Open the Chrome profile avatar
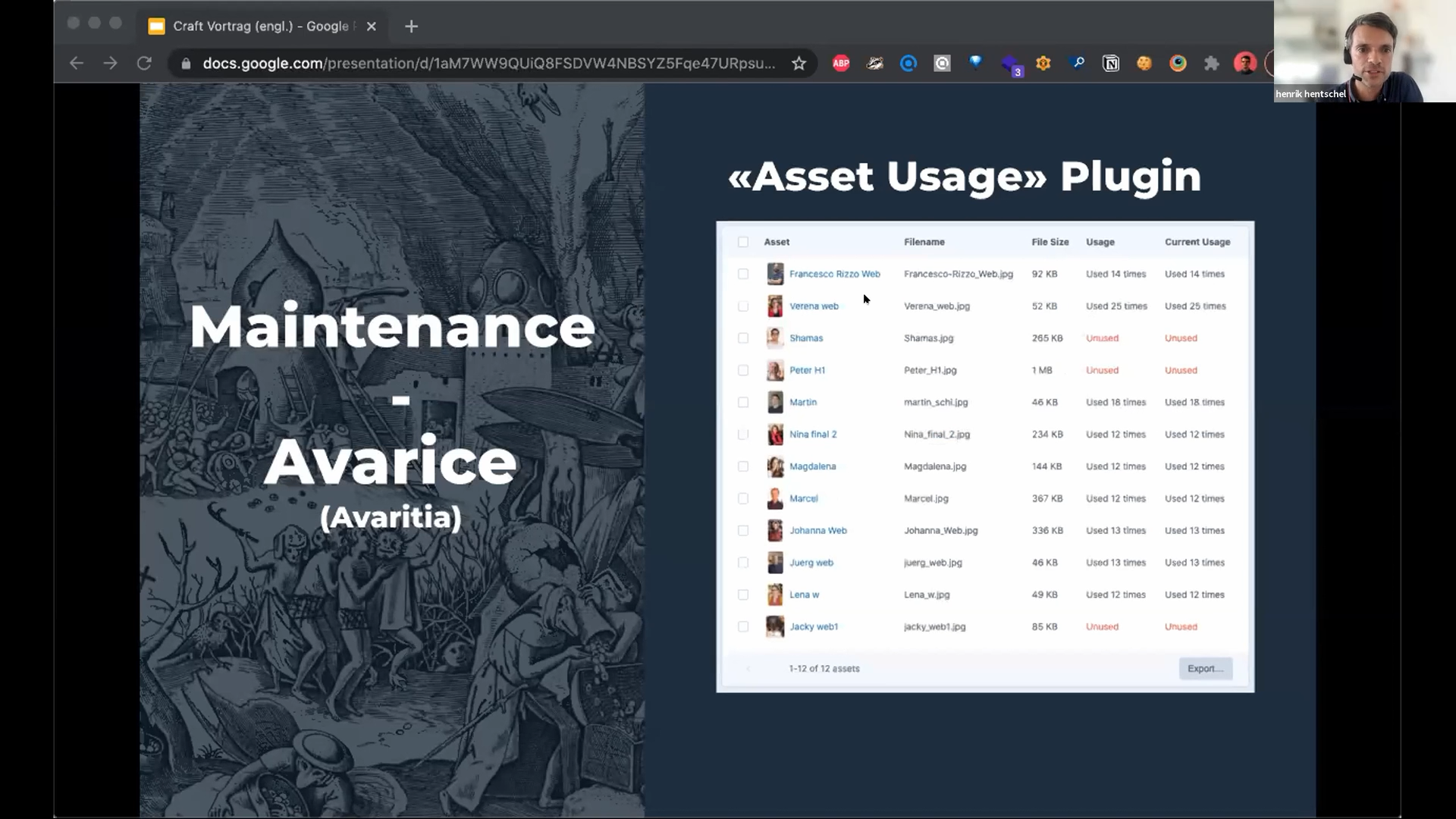 click(1245, 64)
